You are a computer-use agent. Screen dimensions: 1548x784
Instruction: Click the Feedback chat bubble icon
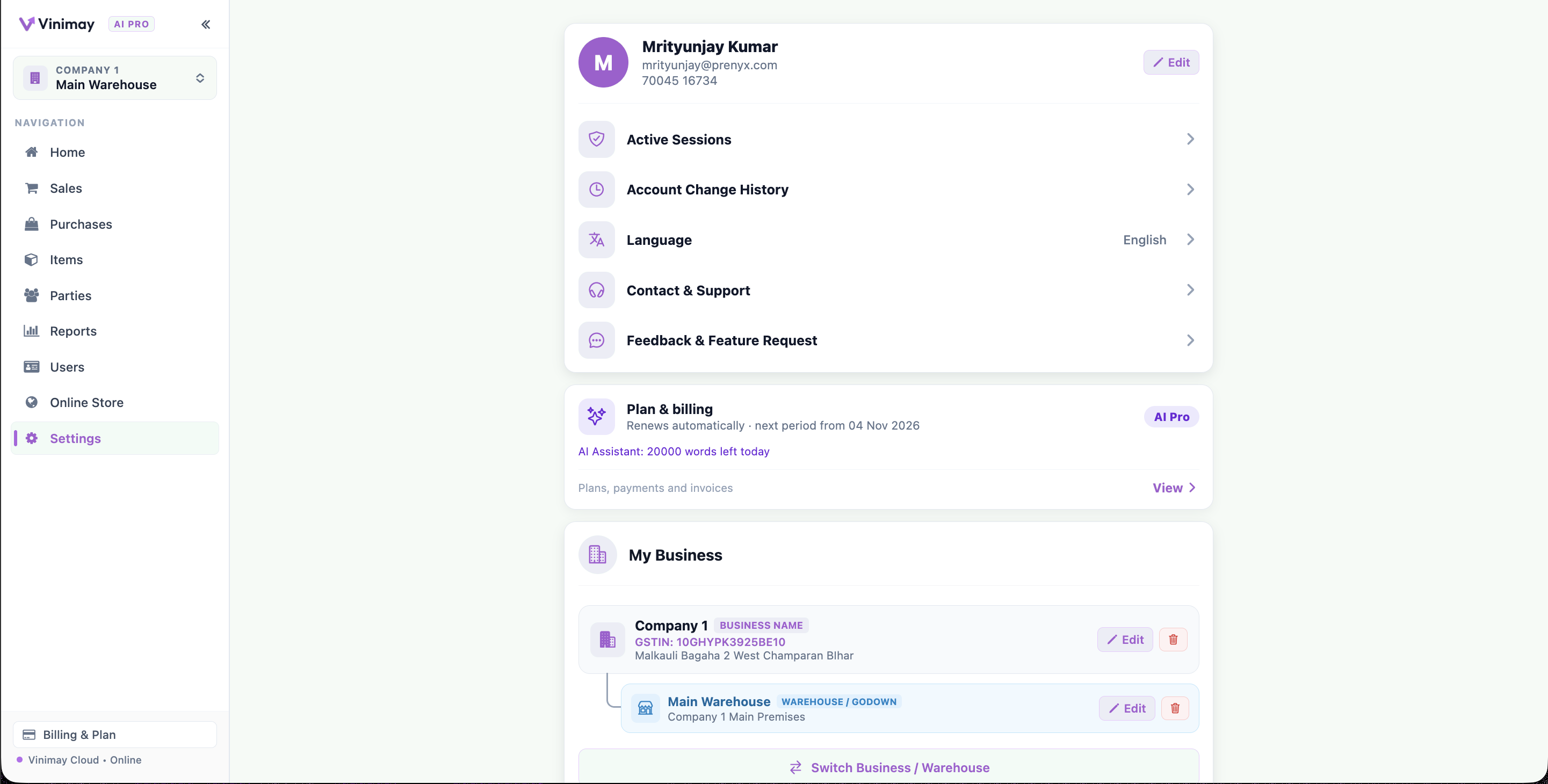(x=596, y=340)
